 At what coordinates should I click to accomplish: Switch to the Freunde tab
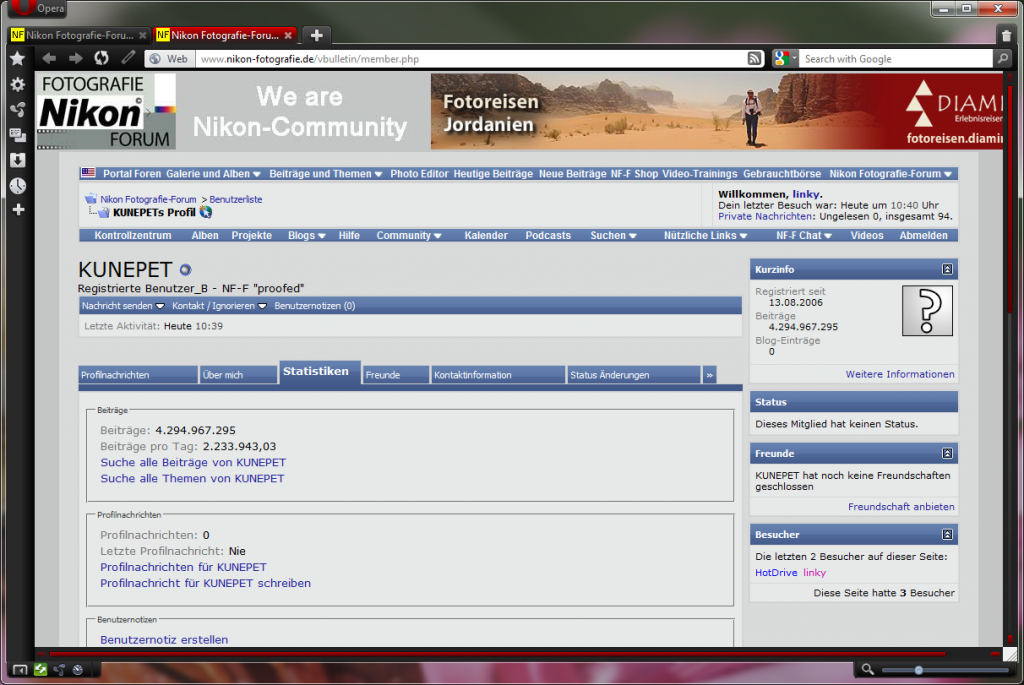395,375
